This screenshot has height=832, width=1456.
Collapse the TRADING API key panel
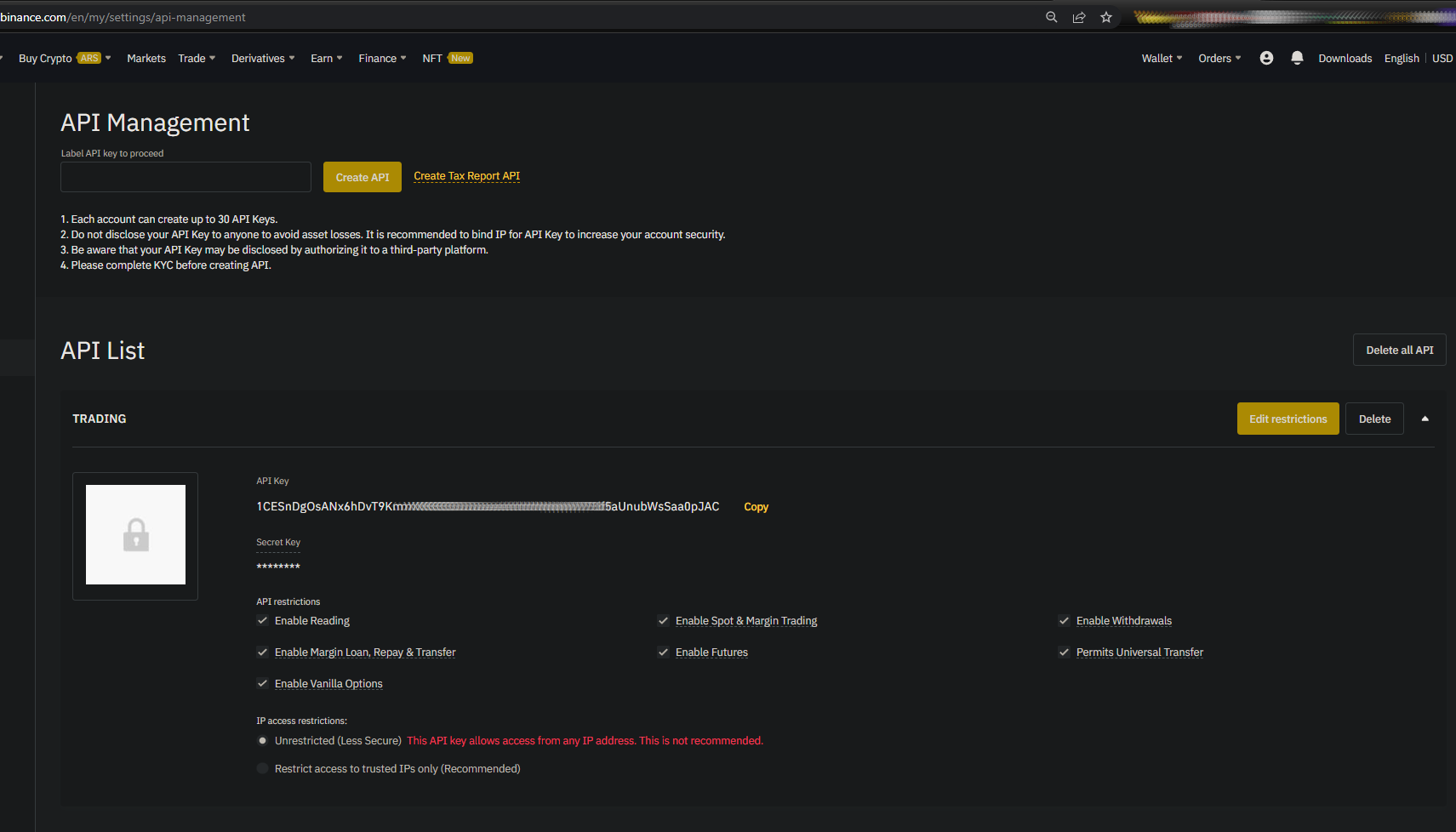pyautogui.click(x=1425, y=419)
